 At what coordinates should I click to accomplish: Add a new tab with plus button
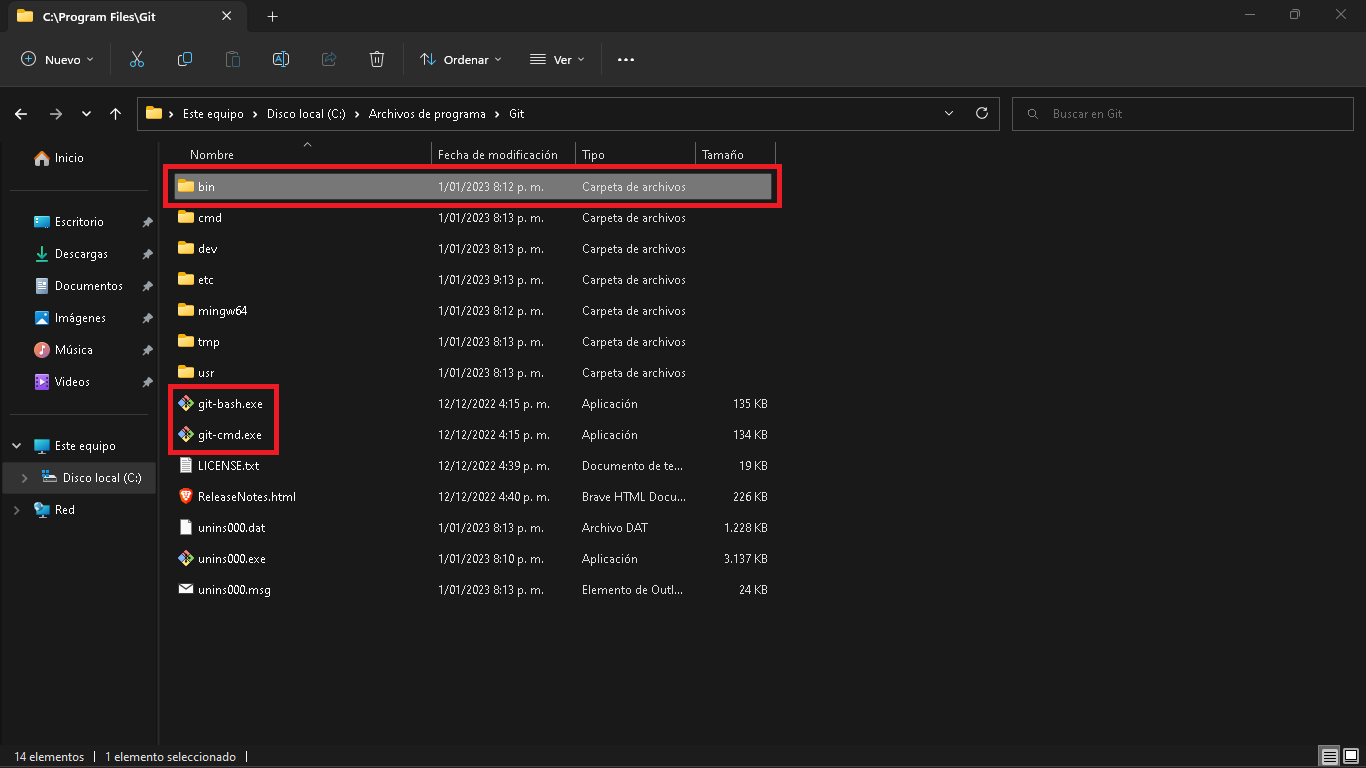coord(273,16)
